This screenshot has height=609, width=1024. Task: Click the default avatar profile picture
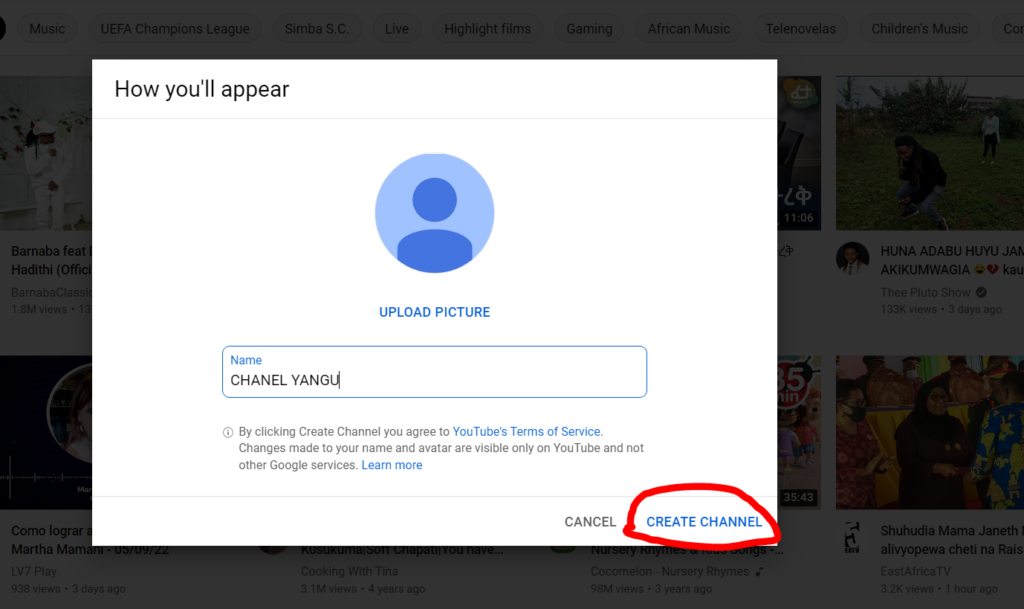[x=434, y=213]
